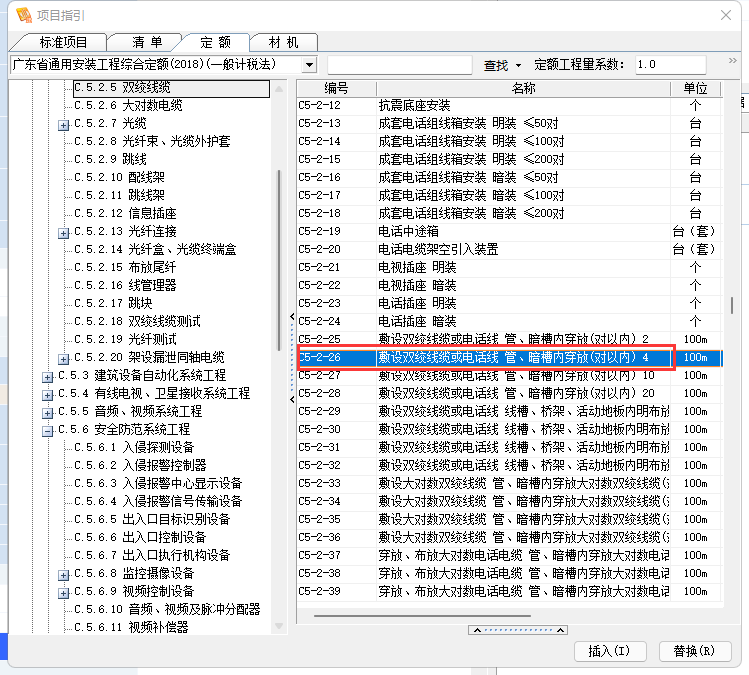Image resolution: width=749 pixels, height=675 pixels.
Task: Select row C5-2-24 电话插座 暗装
Action: tap(509, 321)
